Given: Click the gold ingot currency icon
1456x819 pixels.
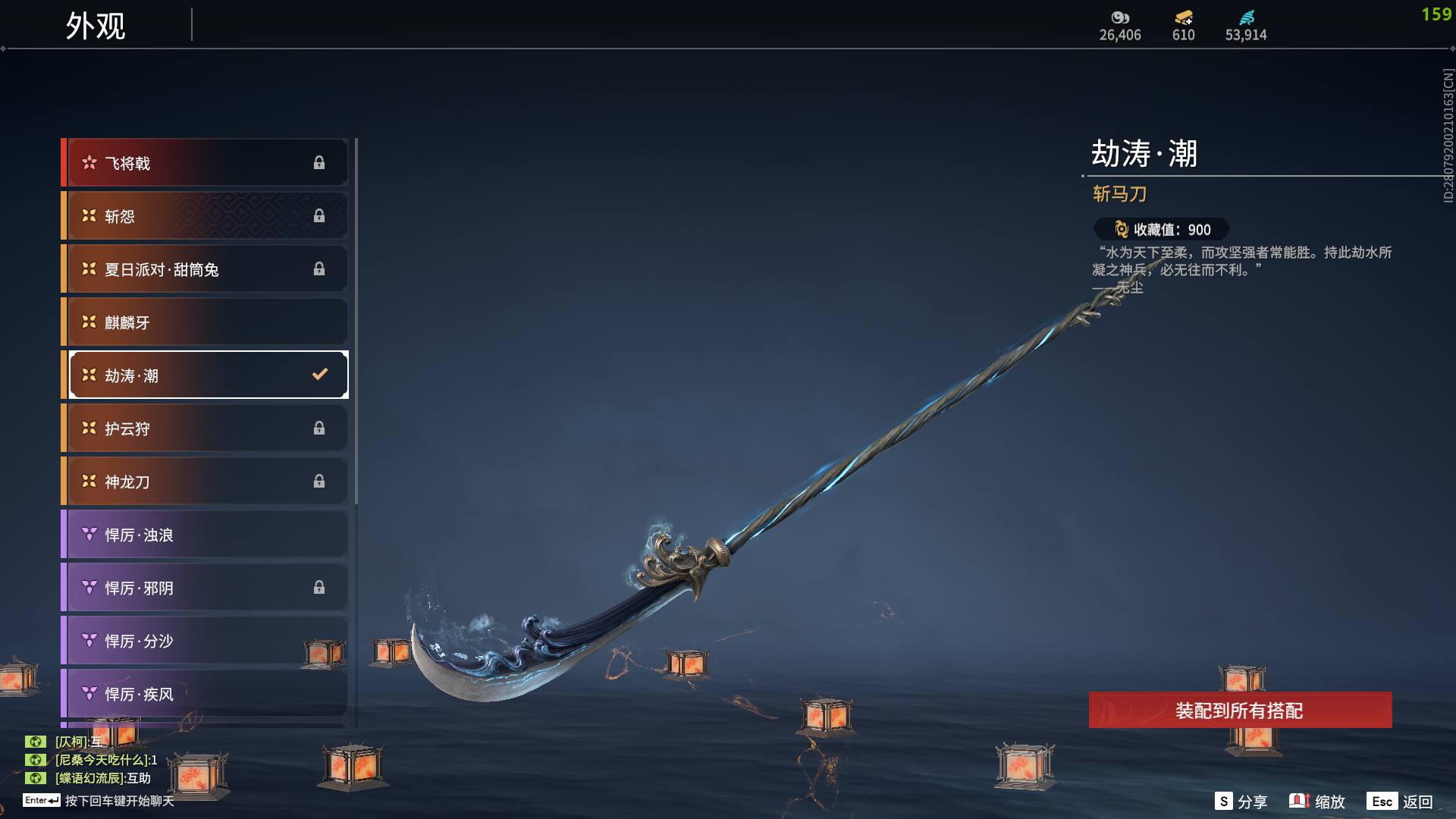Looking at the screenshot, I should coord(1183,17).
